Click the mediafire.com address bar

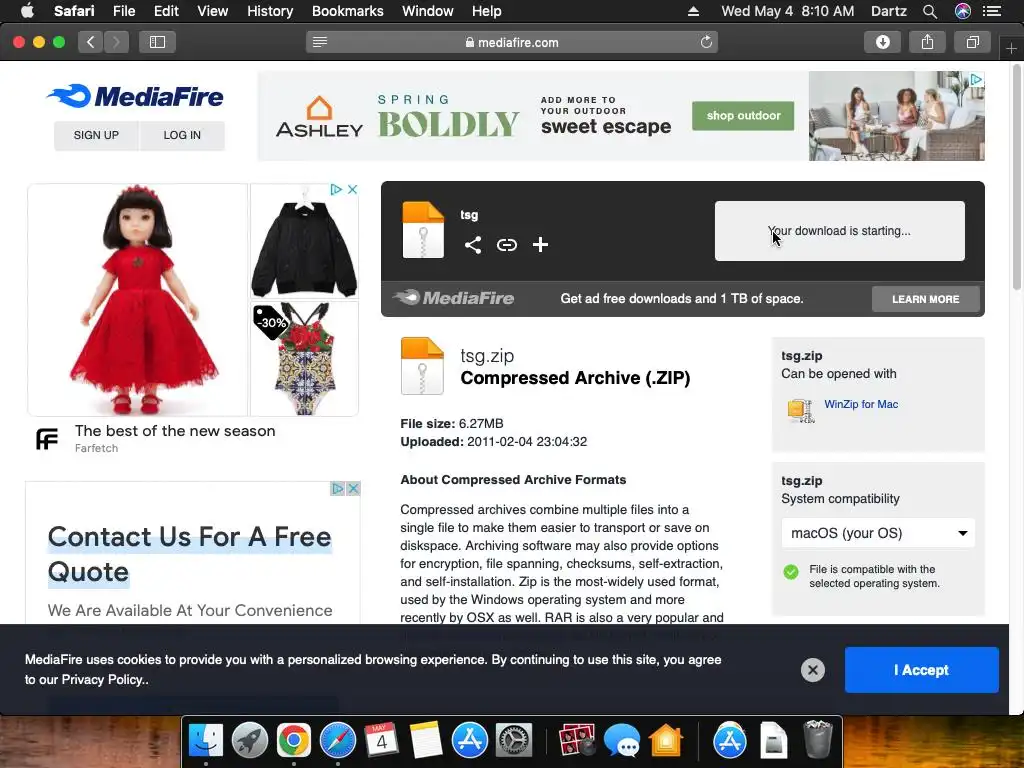[x=512, y=42]
